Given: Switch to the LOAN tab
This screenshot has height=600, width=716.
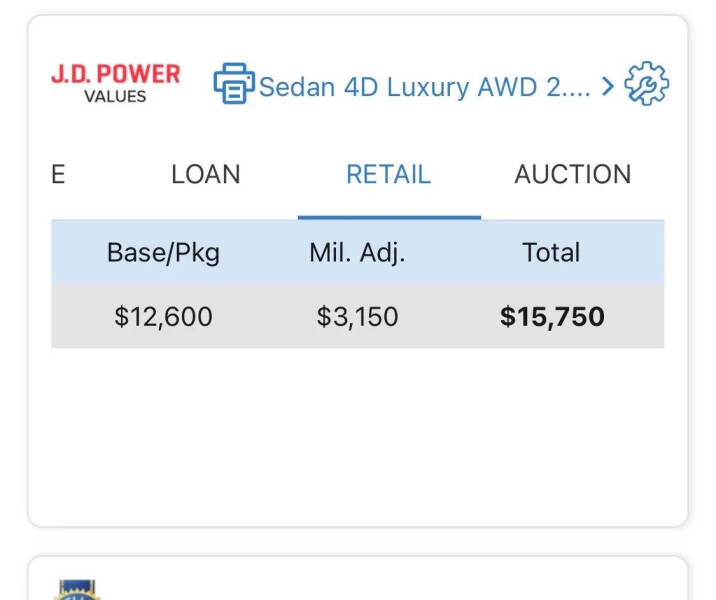Looking at the screenshot, I should pos(206,174).
